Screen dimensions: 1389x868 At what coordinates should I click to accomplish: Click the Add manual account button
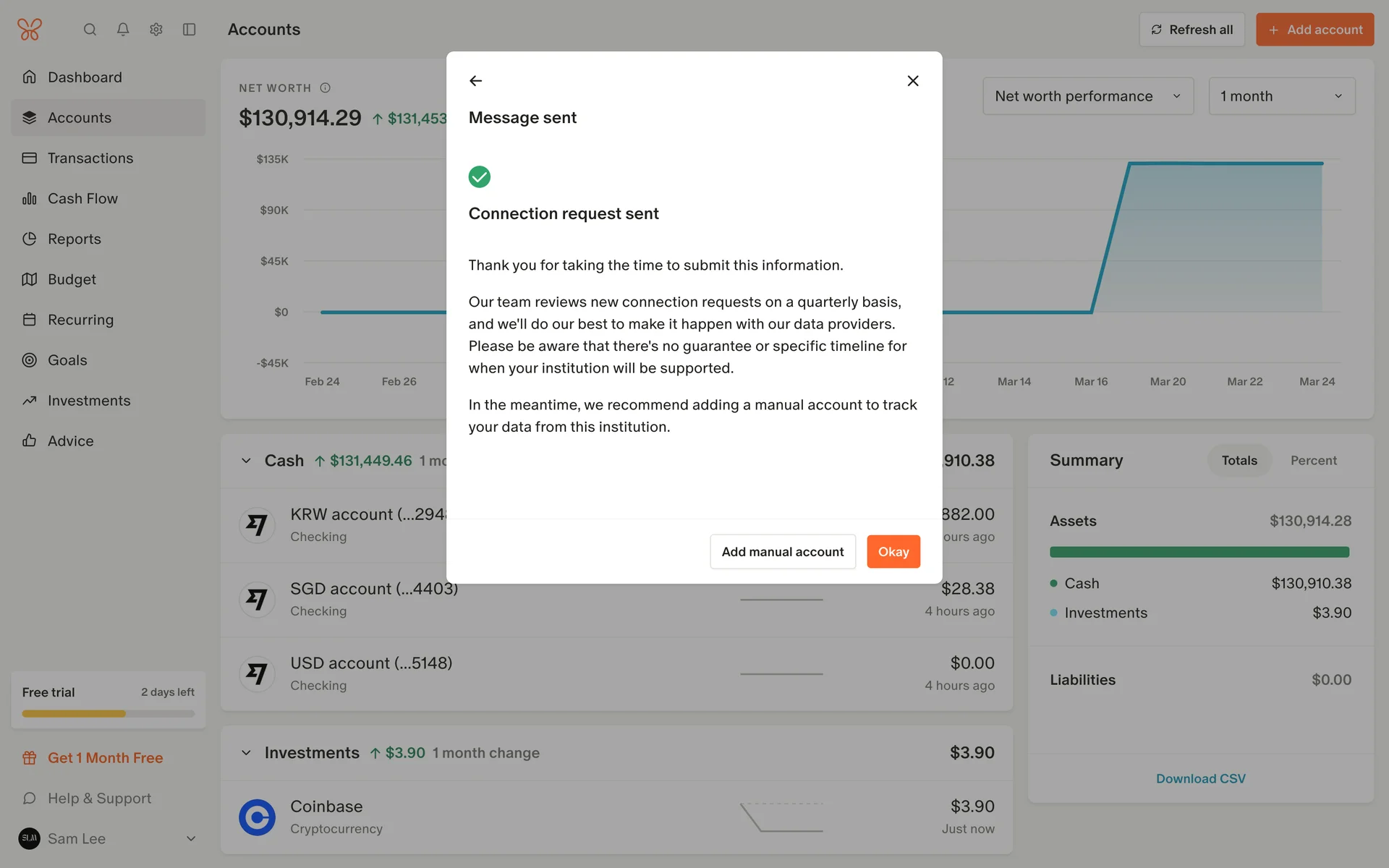(782, 552)
